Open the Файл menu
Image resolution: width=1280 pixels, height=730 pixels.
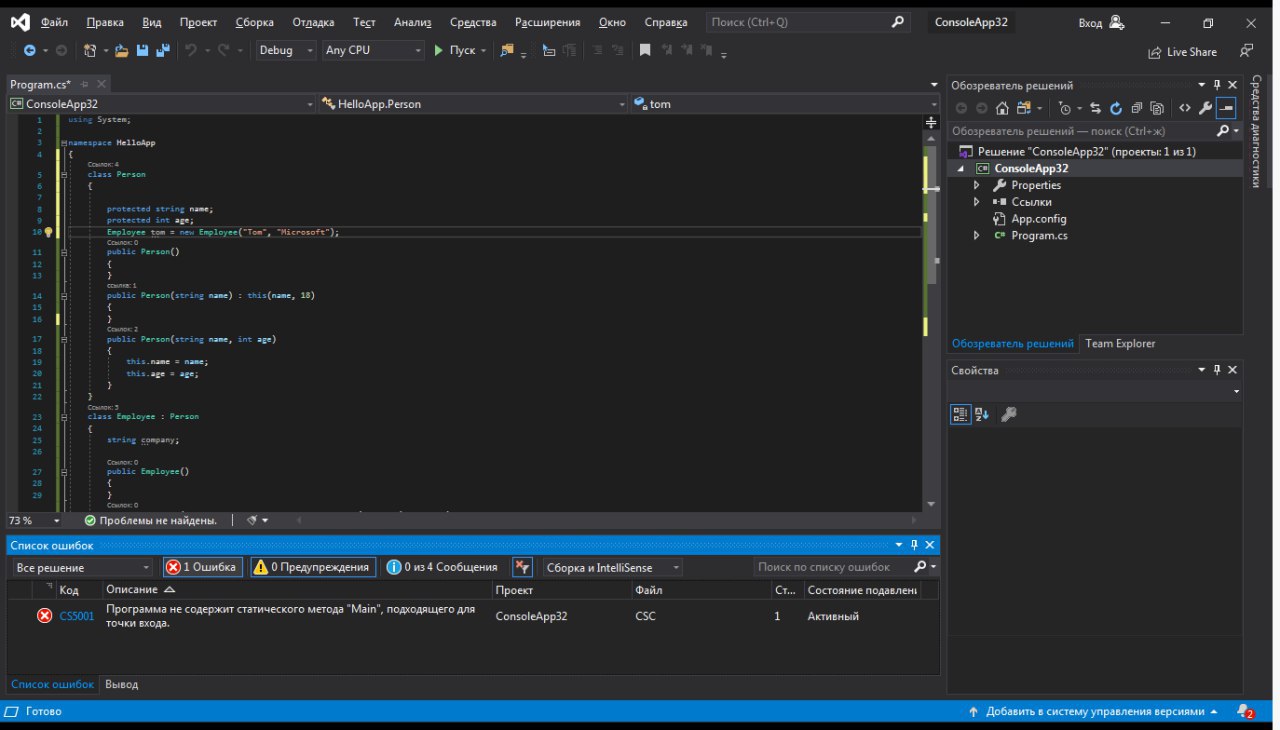pos(55,22)
